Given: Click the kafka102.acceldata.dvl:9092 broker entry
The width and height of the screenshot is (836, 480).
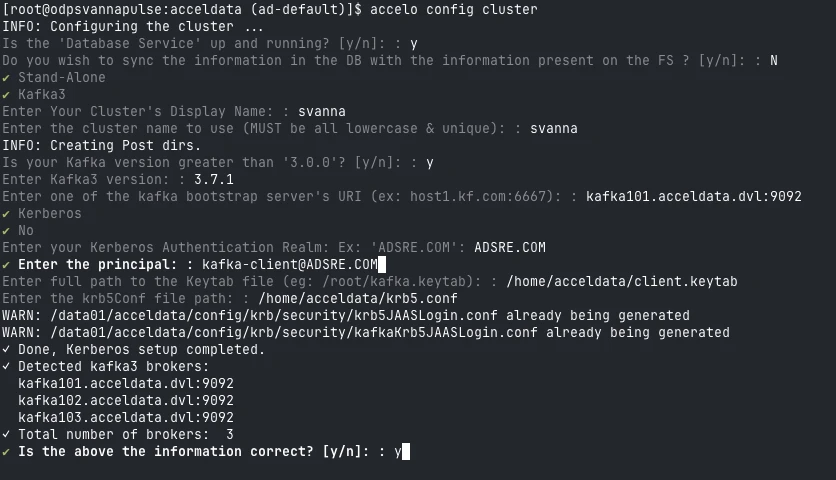Looking at the screenshot, I should point(126,400).
